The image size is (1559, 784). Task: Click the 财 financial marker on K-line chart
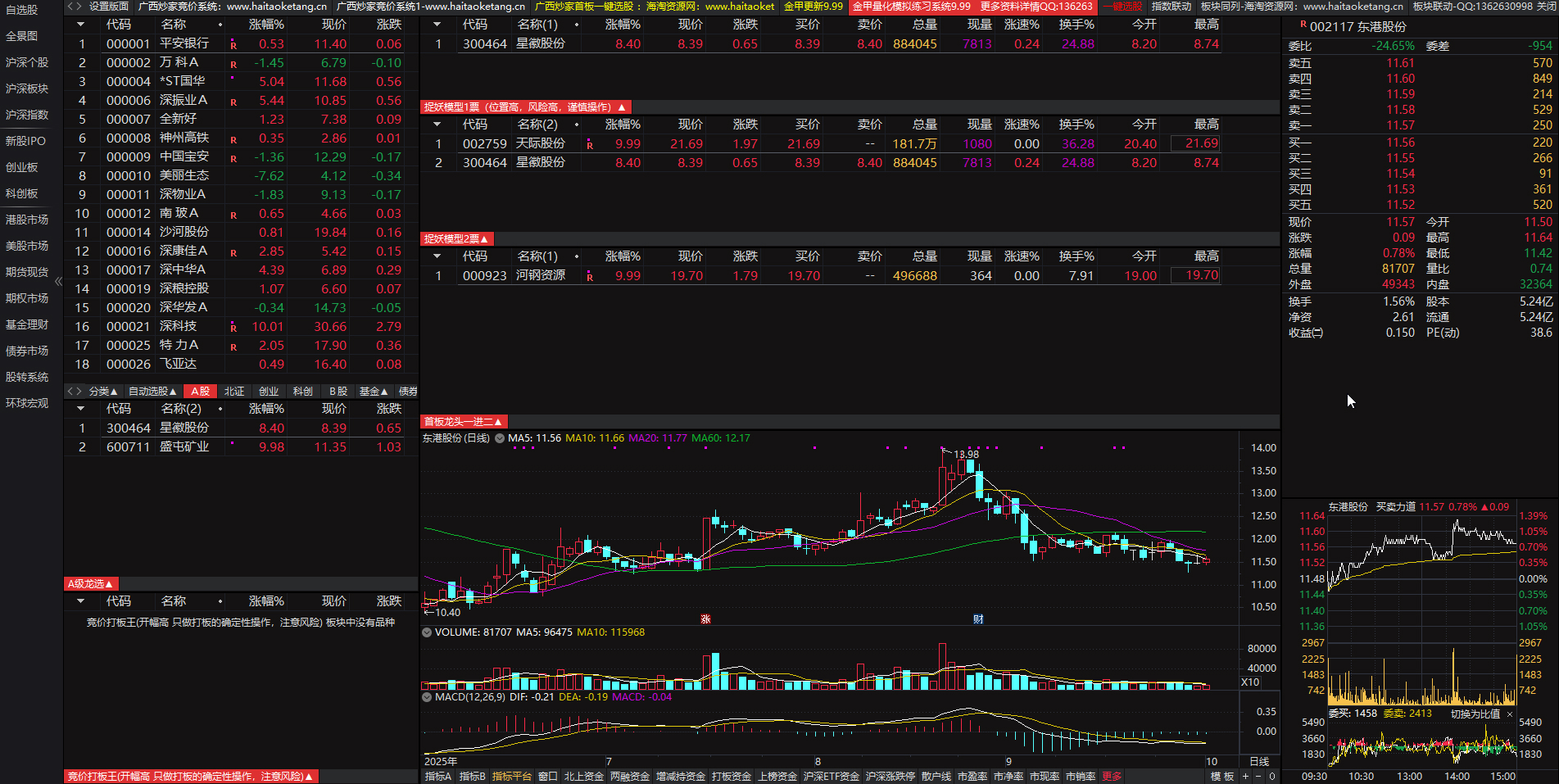pos(978,619)
